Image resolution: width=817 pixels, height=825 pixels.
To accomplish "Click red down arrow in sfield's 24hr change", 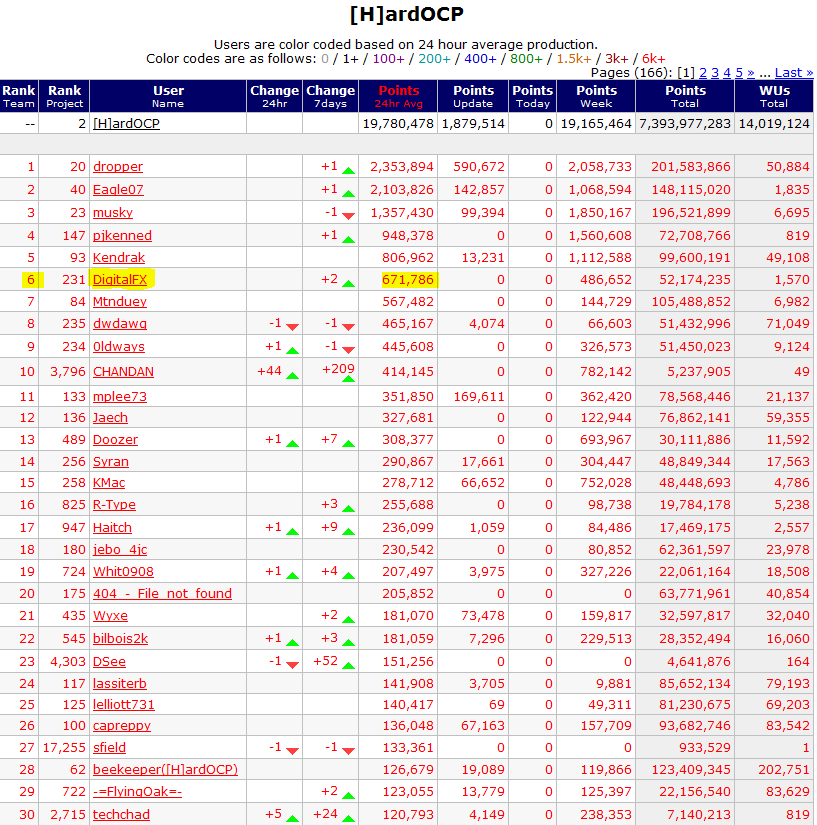I will coord(292,751).
